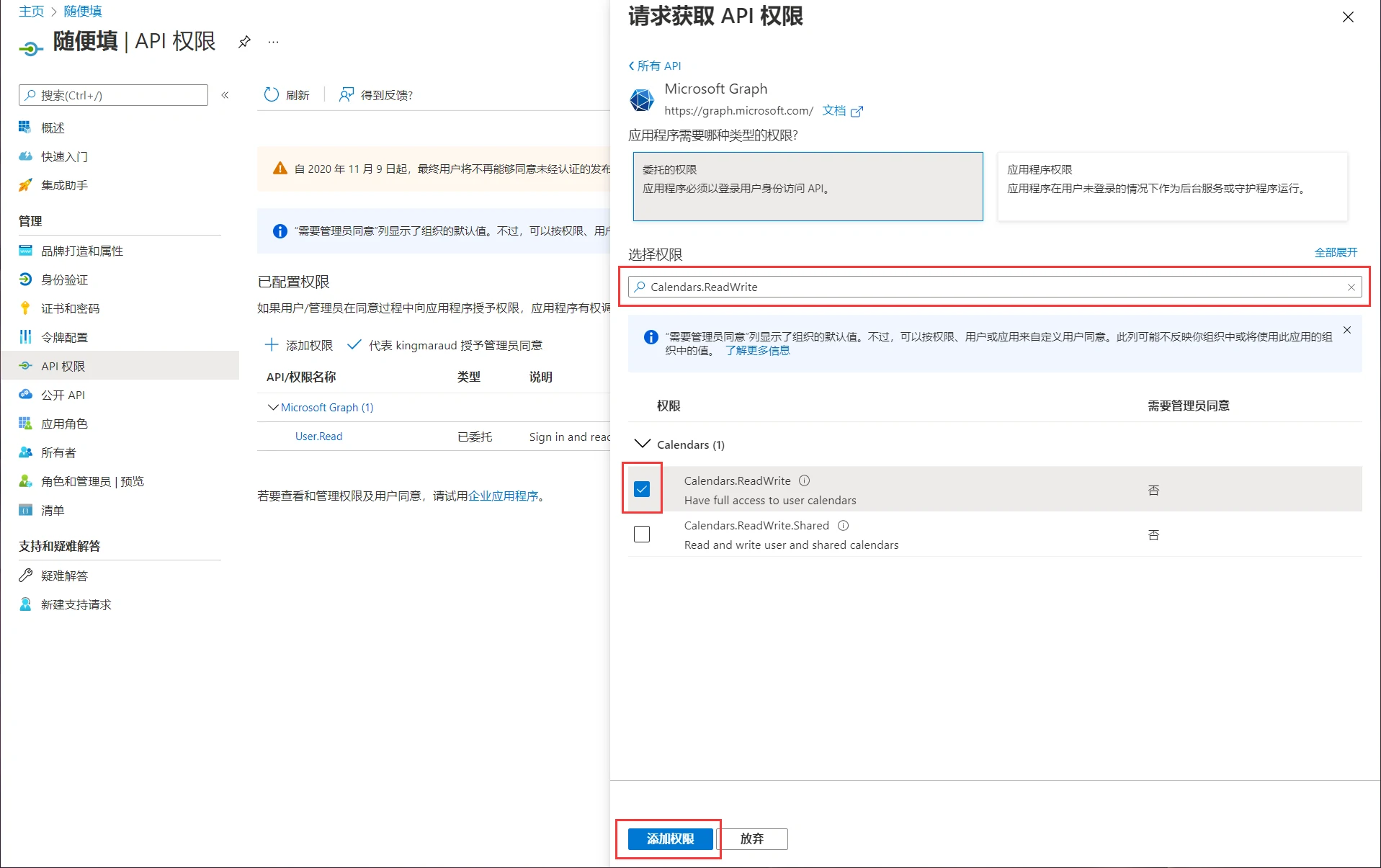Clear the permission search box with X

pos(1351,287)
